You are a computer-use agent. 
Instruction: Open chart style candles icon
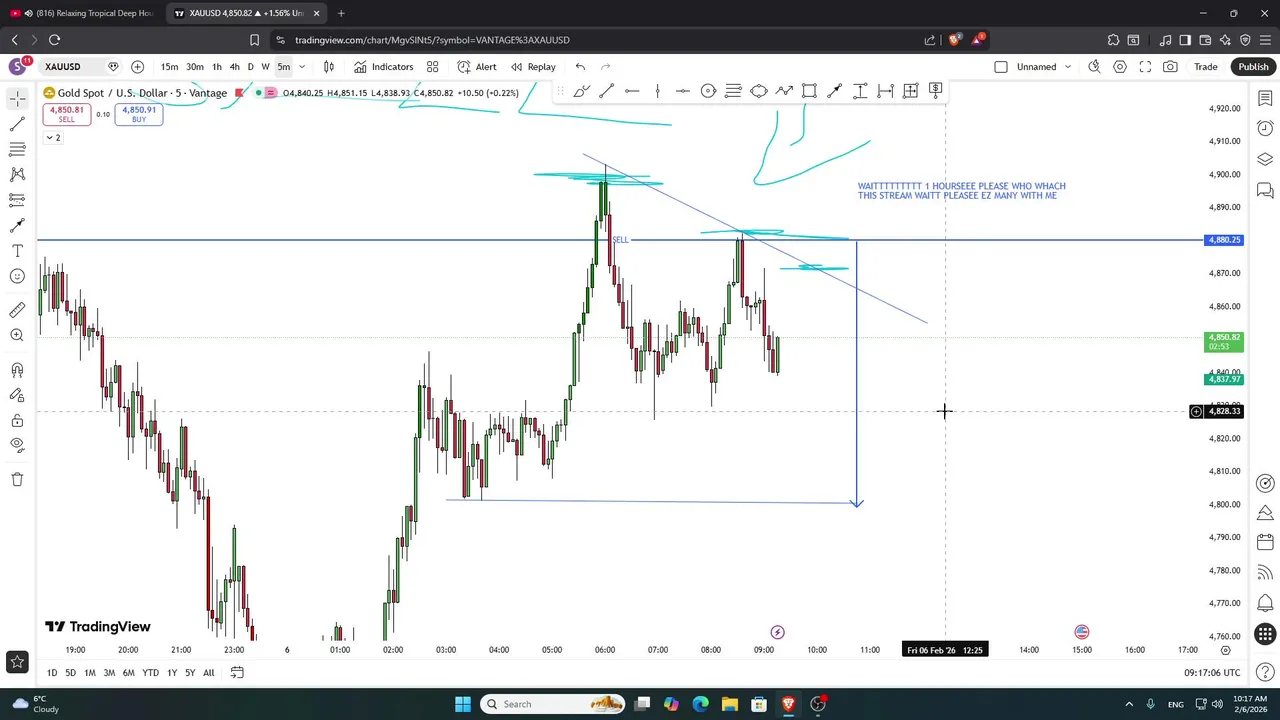pyautogui.click(x=328, y=67)
